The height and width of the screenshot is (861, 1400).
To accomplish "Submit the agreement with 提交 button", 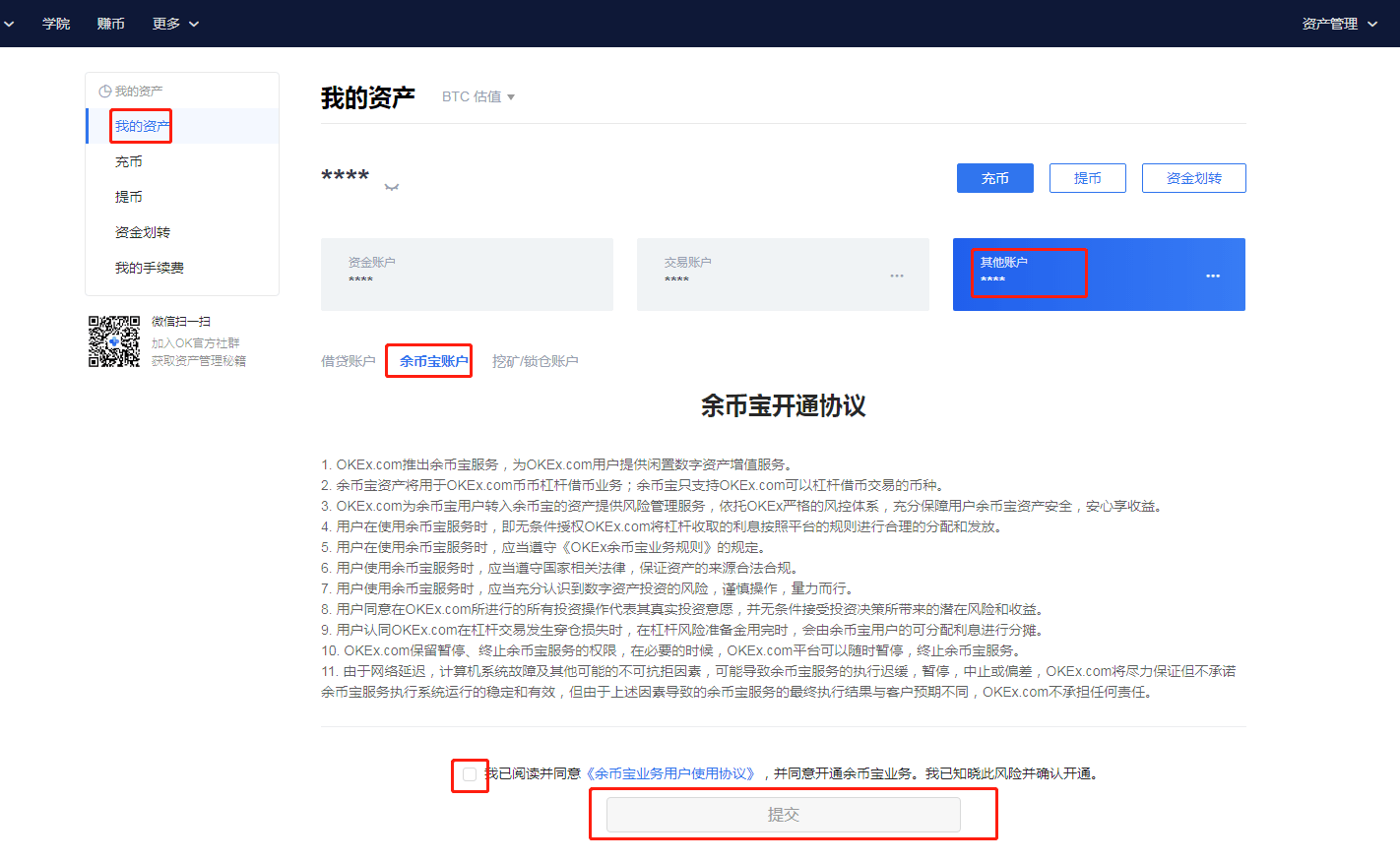I will (x=784, y=815).
